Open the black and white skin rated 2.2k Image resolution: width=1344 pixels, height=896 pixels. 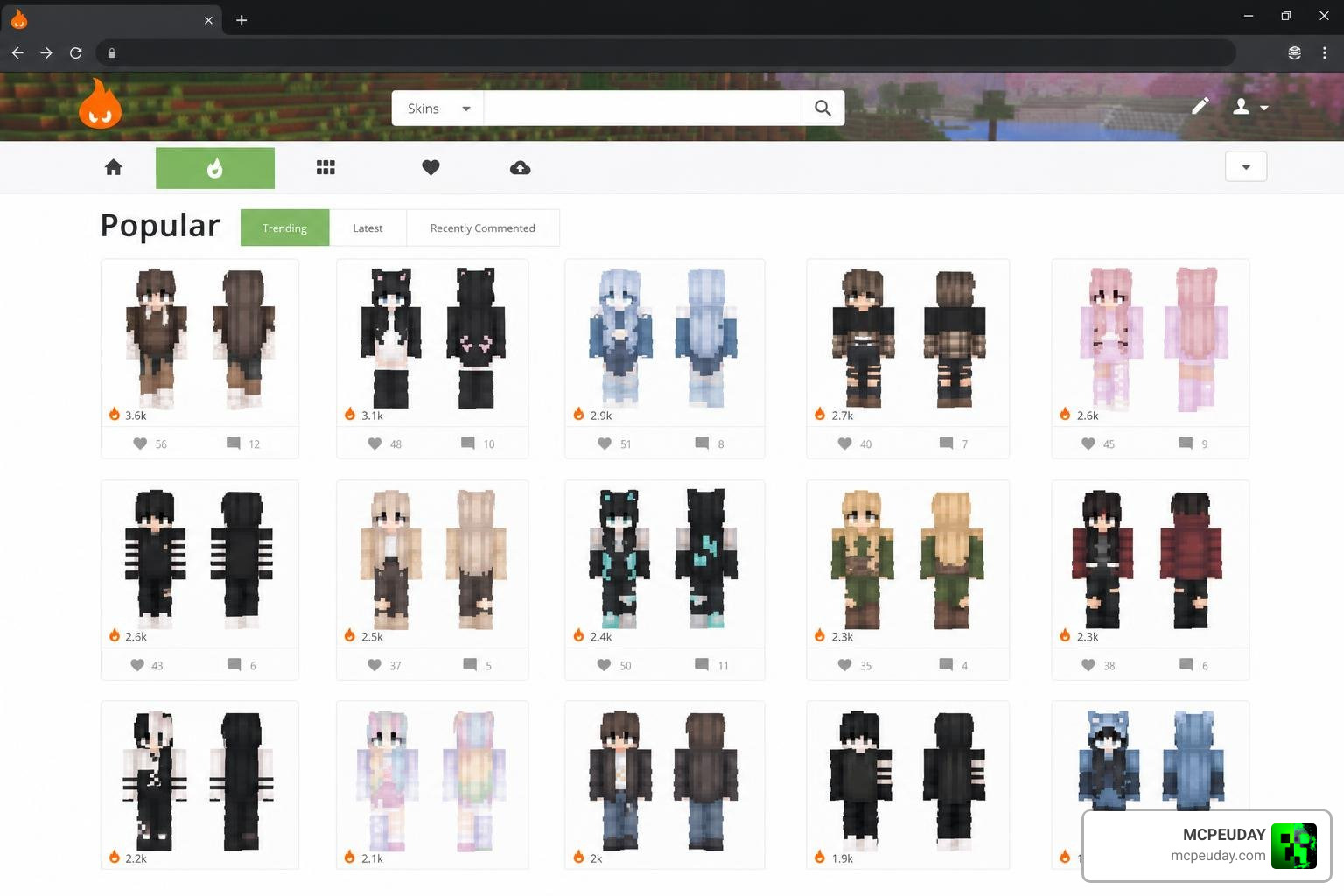click(x=199, y=784)
